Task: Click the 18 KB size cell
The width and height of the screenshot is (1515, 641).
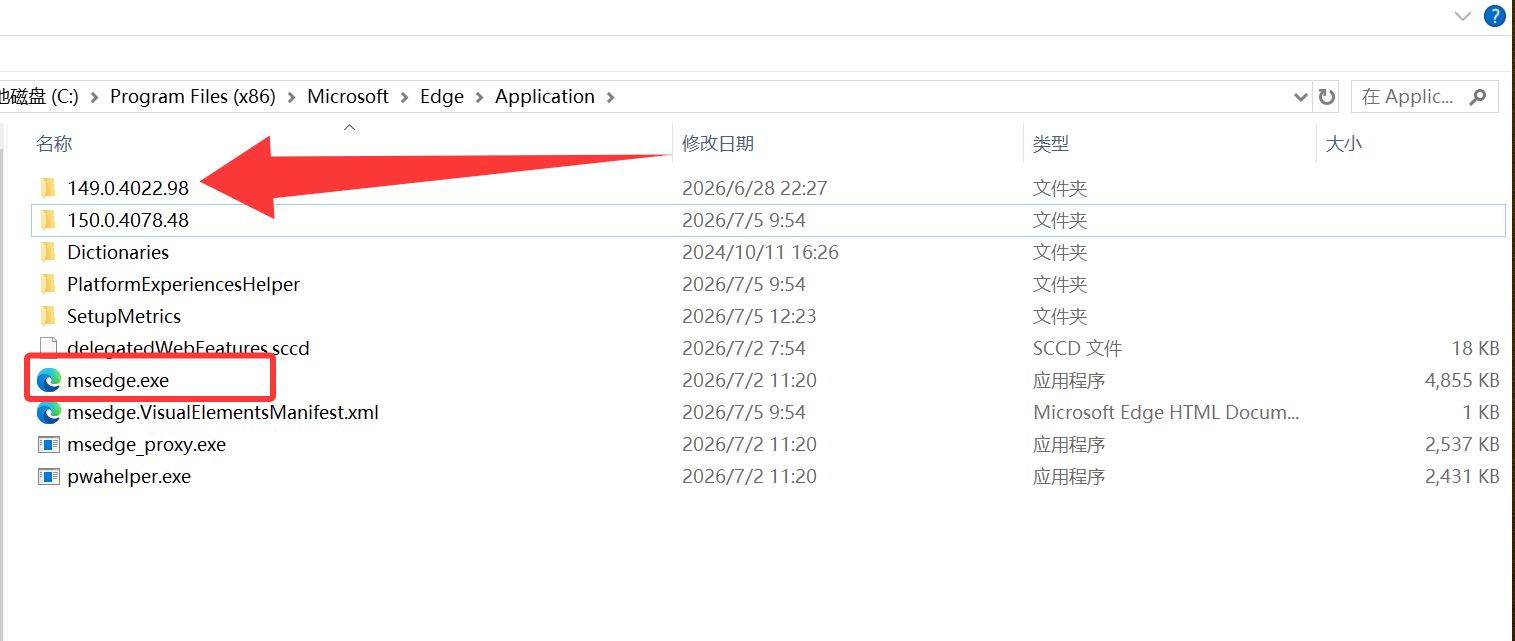Action: [x=1474, y=348]
